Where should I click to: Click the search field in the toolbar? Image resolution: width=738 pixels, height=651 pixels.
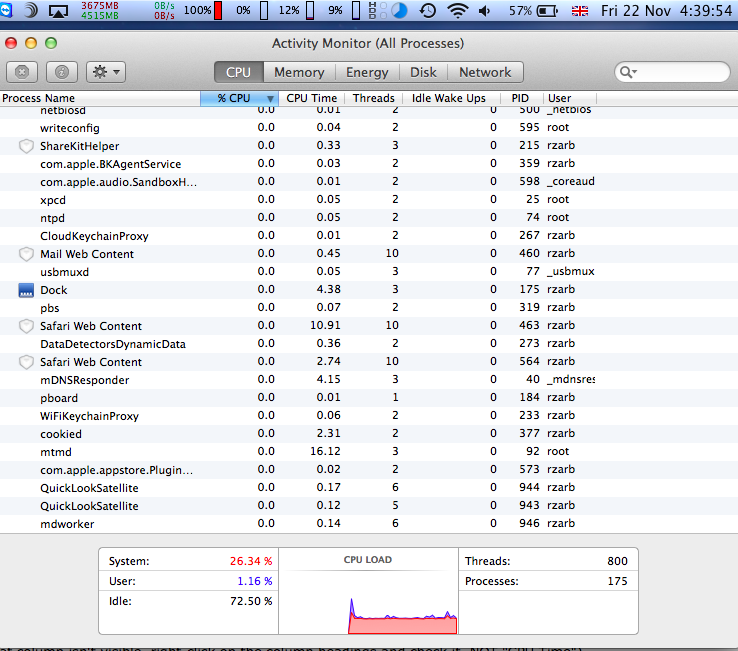tap(673, 72)
